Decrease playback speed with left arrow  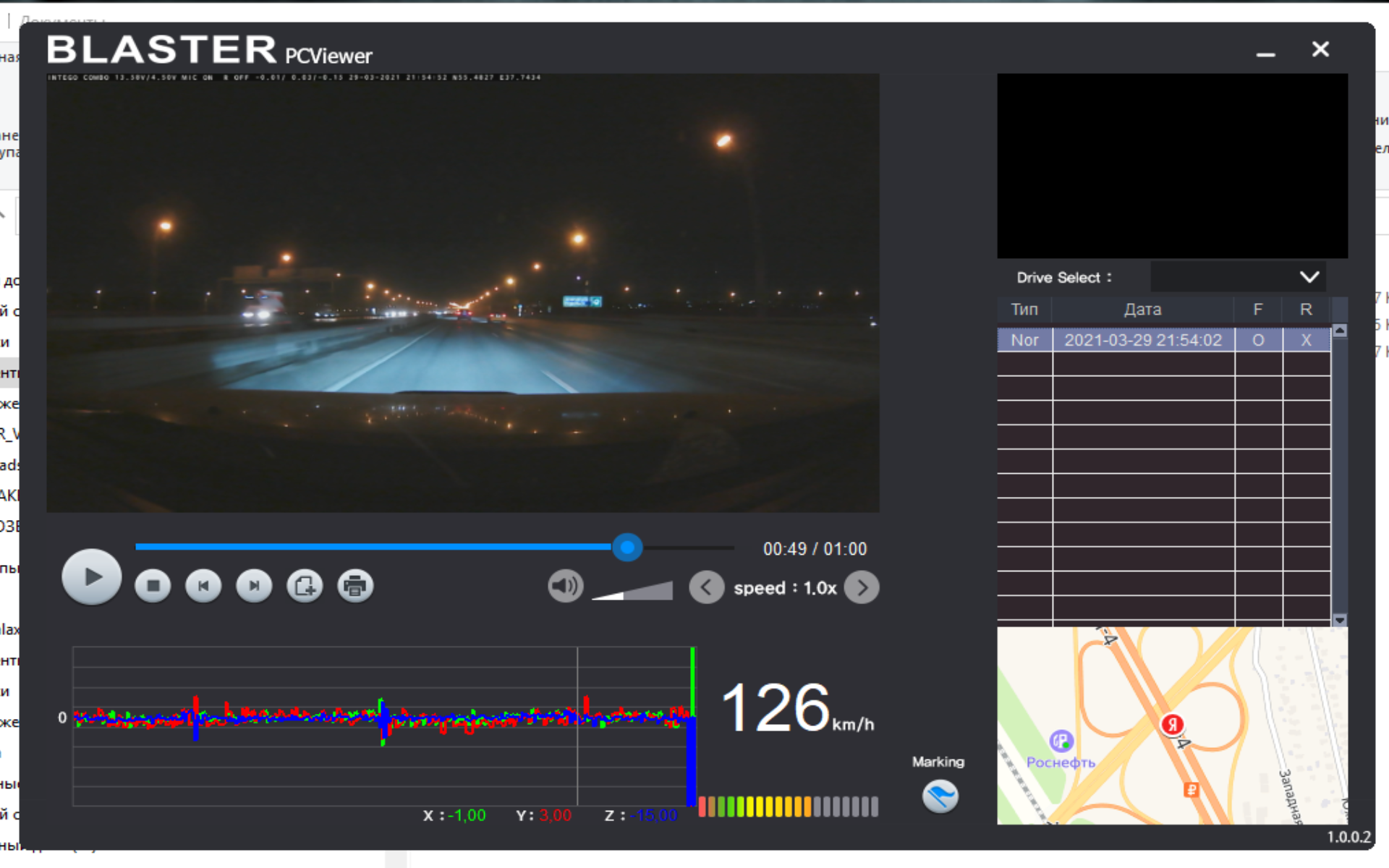(706, 587)
